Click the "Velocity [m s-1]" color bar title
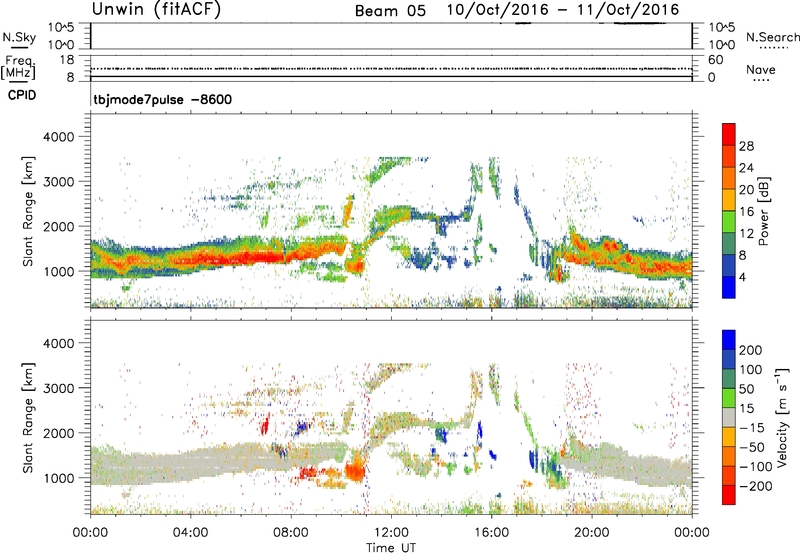This screenshot has width=800, height=554. [783, 417]
